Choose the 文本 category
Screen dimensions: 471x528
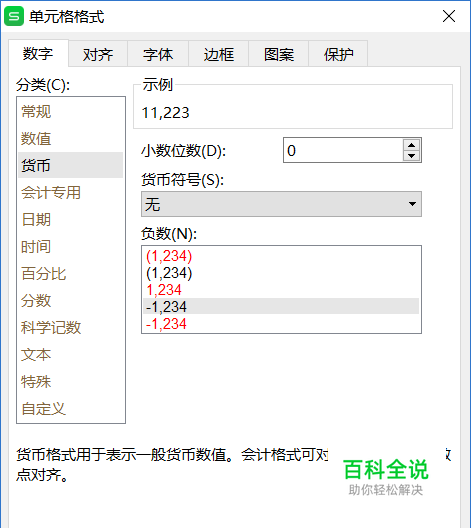click(70, 355)
